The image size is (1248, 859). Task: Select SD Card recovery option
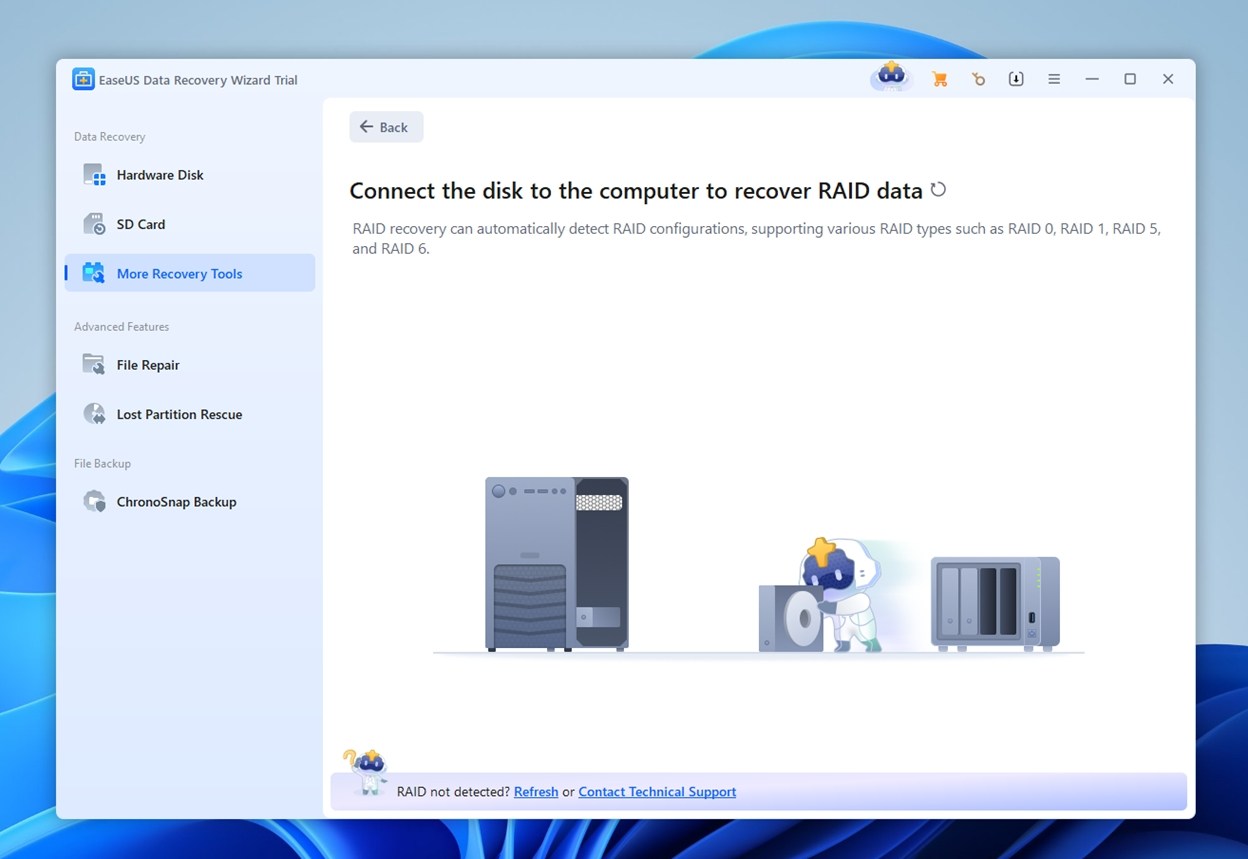[x=190, y=224]
